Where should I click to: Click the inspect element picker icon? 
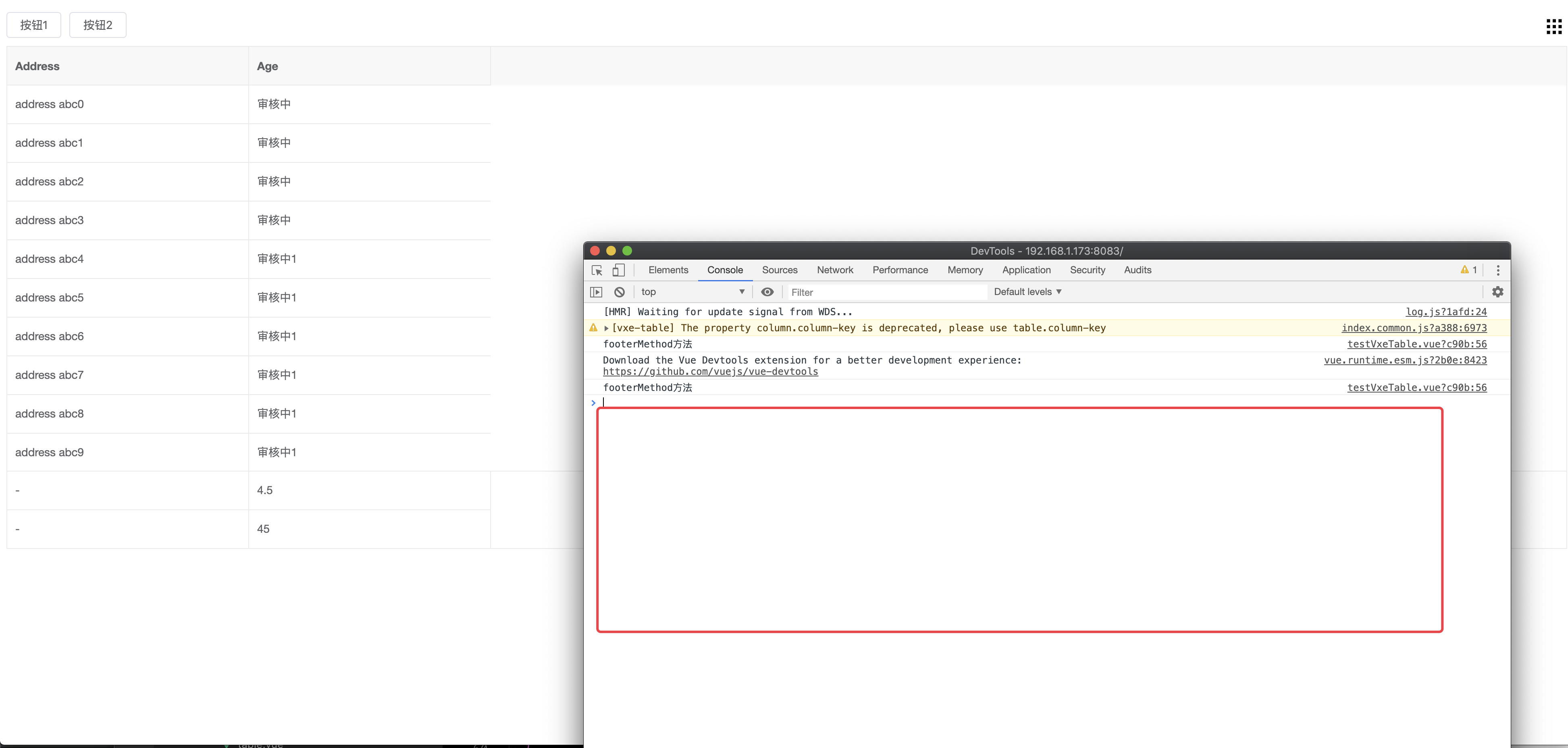click(x=597, y=270)
